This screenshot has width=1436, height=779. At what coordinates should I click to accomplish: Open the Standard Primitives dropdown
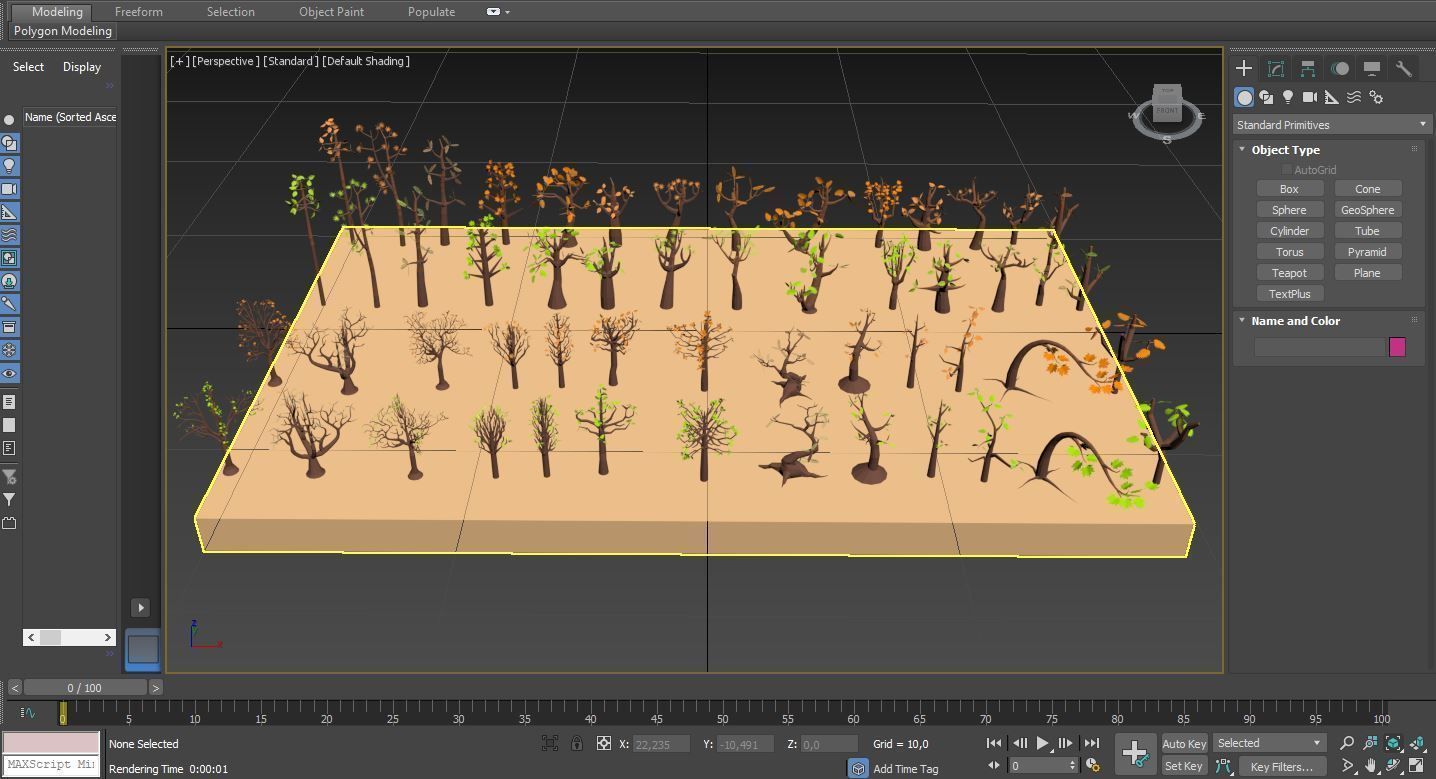[1330, 125]
